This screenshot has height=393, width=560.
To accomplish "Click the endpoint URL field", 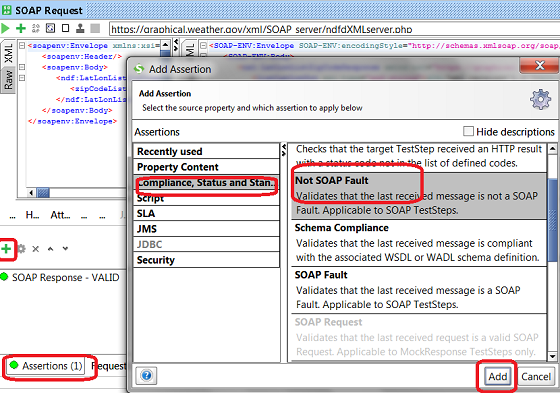I will point(334,29).
